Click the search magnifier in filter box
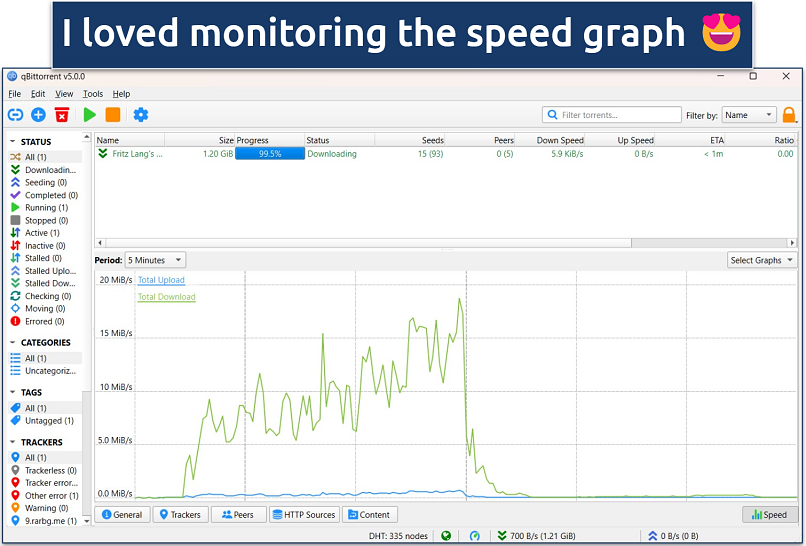Image resolution: width=806 pixels, height=546 pixels. pos(552,115)
